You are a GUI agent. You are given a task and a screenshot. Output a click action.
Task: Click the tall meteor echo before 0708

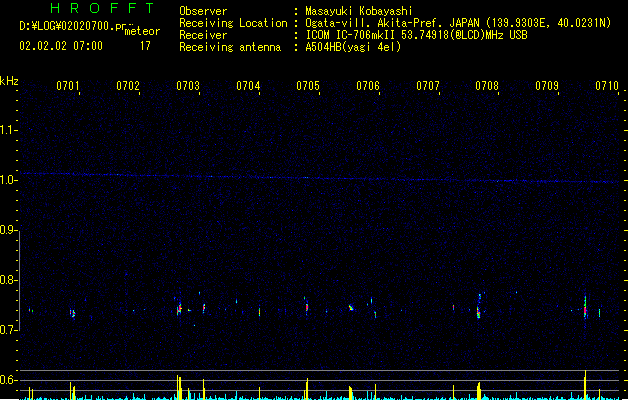click(x=479, y=306)
